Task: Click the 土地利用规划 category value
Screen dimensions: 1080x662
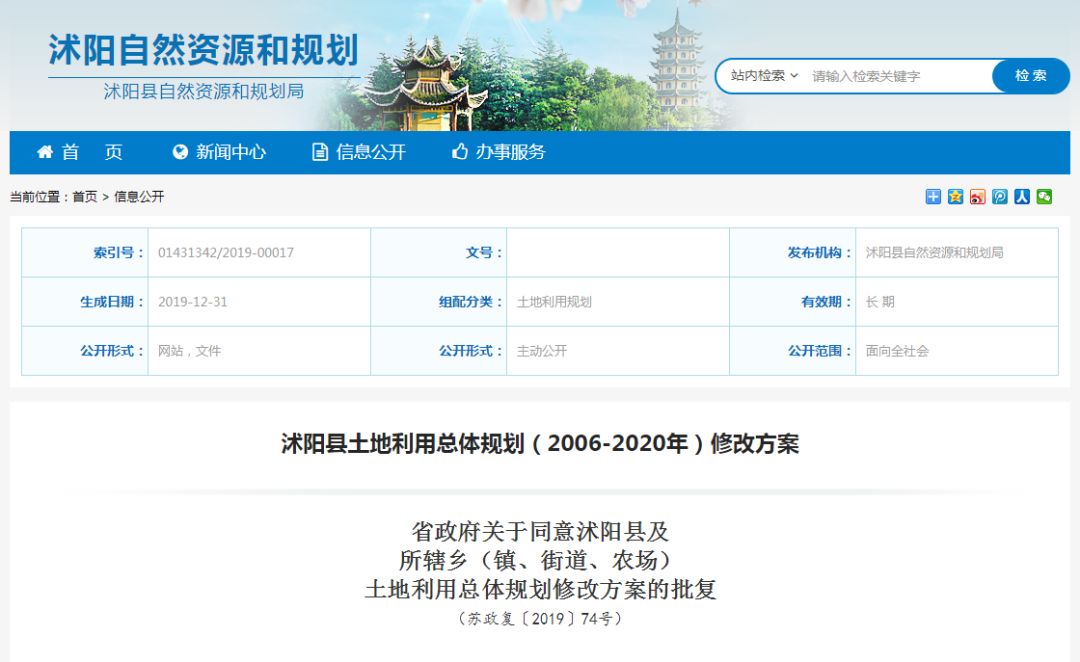Action: click(x=554, y=302)
